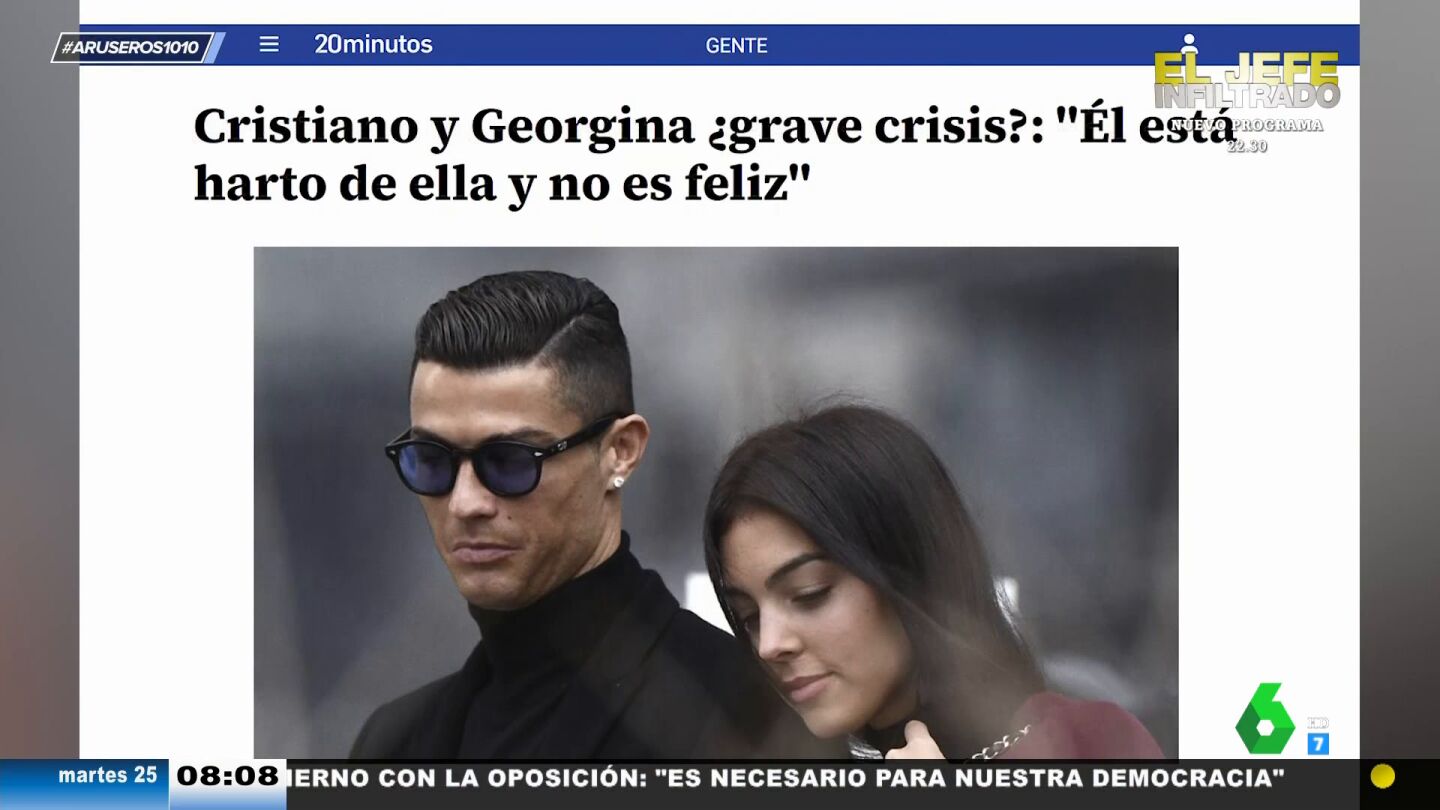The height and width of the screenshot is (810, 1440).
Task: Click the slanted stripes after hashtag badge
Action: (216, 47)
